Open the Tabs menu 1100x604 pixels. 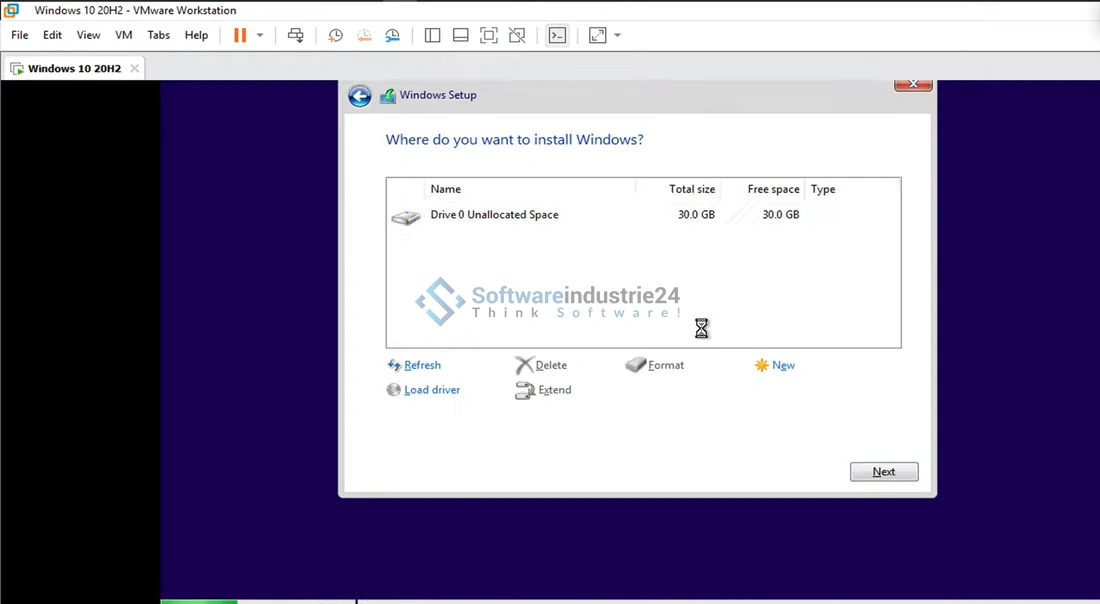pyautogui.click(x=158, y=35)
